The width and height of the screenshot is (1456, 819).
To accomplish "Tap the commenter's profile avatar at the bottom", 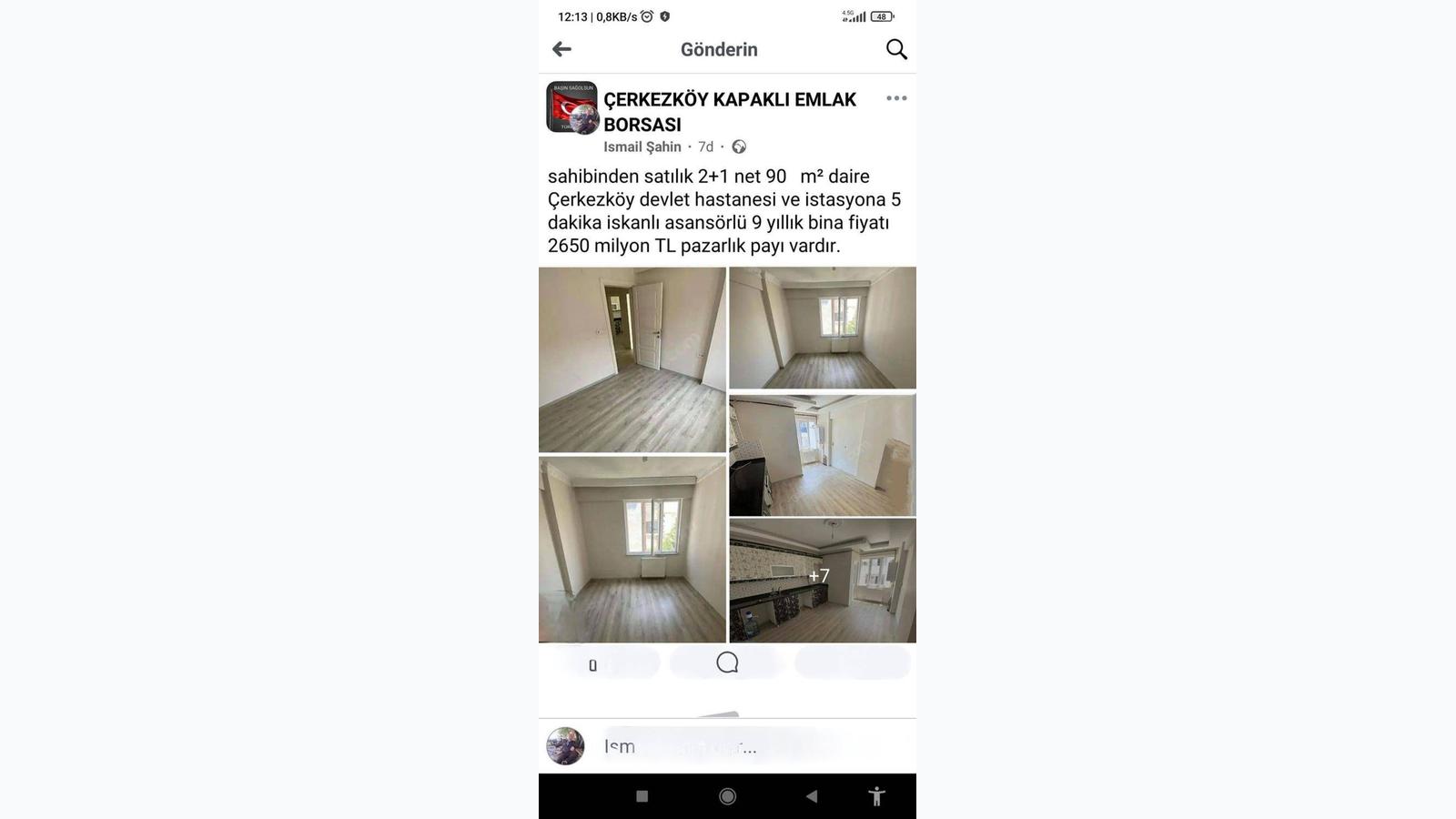I will [x=565, y=746].
